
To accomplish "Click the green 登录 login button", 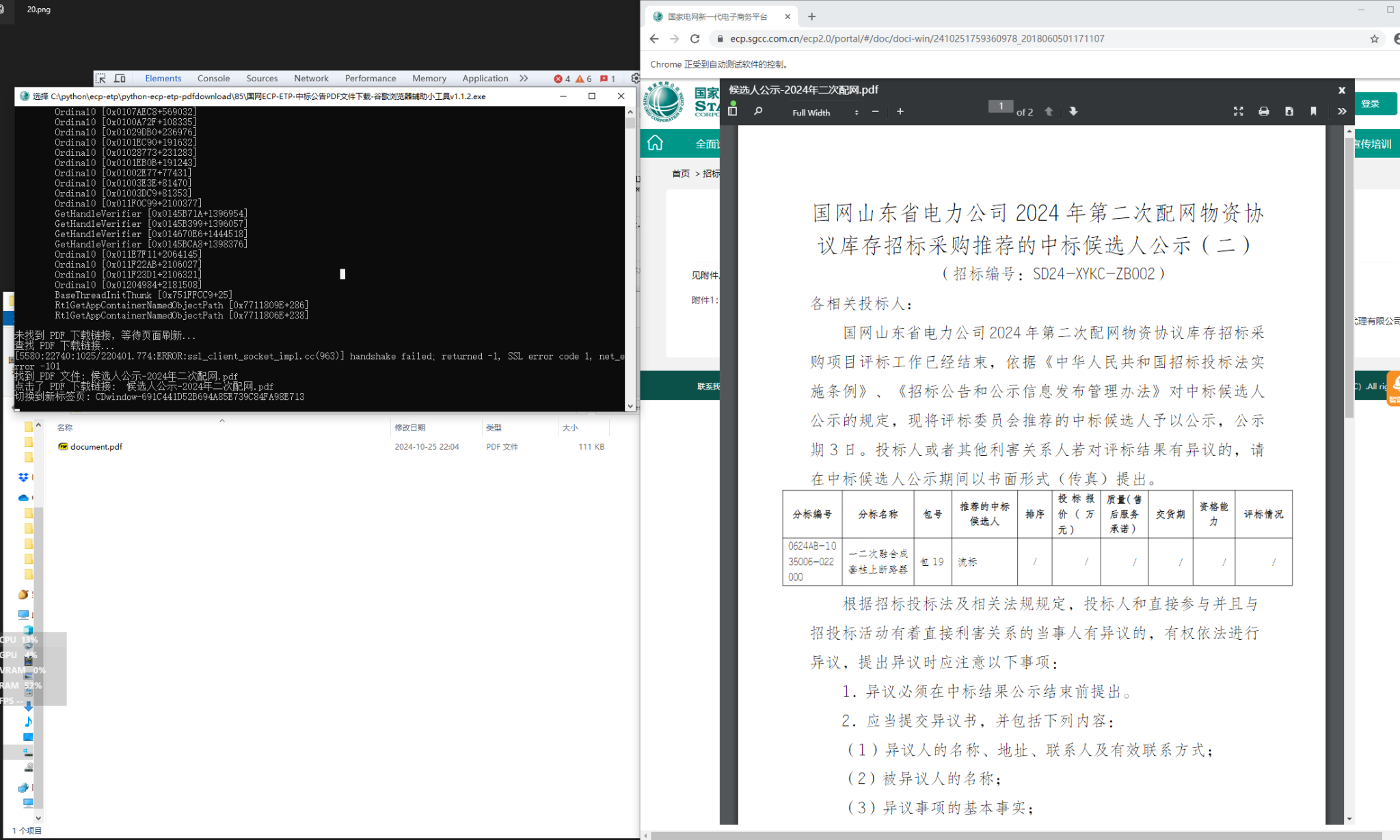I will pyautogui.click(x=1376, y=104).
